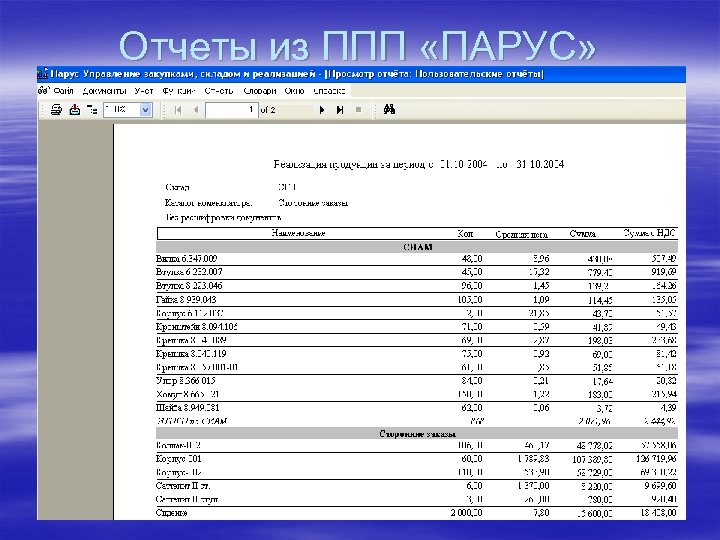Click the 'of 2' page count label
The image size is (720, 540).
[268, 110]
